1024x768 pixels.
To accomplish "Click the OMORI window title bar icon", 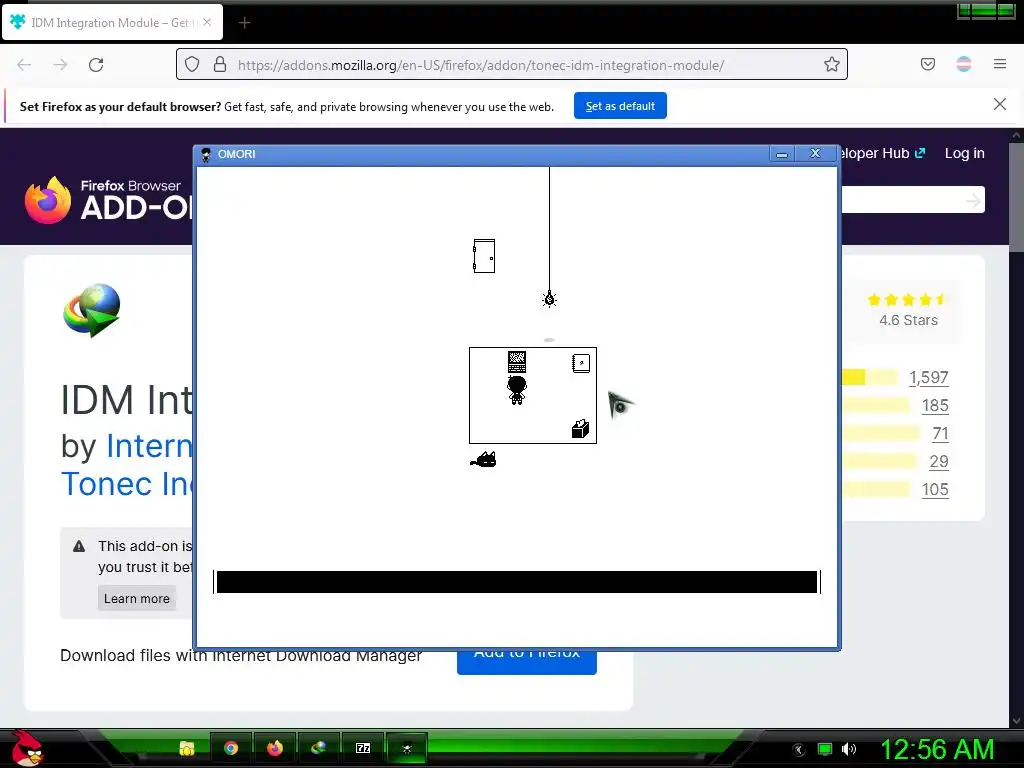I will (x=206, y=155).
